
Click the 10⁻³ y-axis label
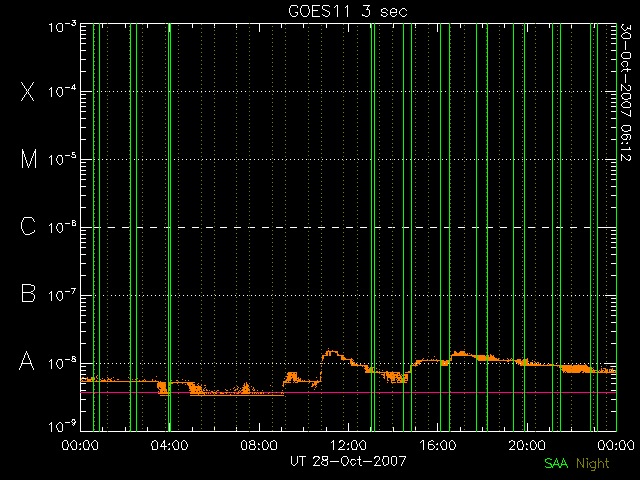(x=62, y=27)
